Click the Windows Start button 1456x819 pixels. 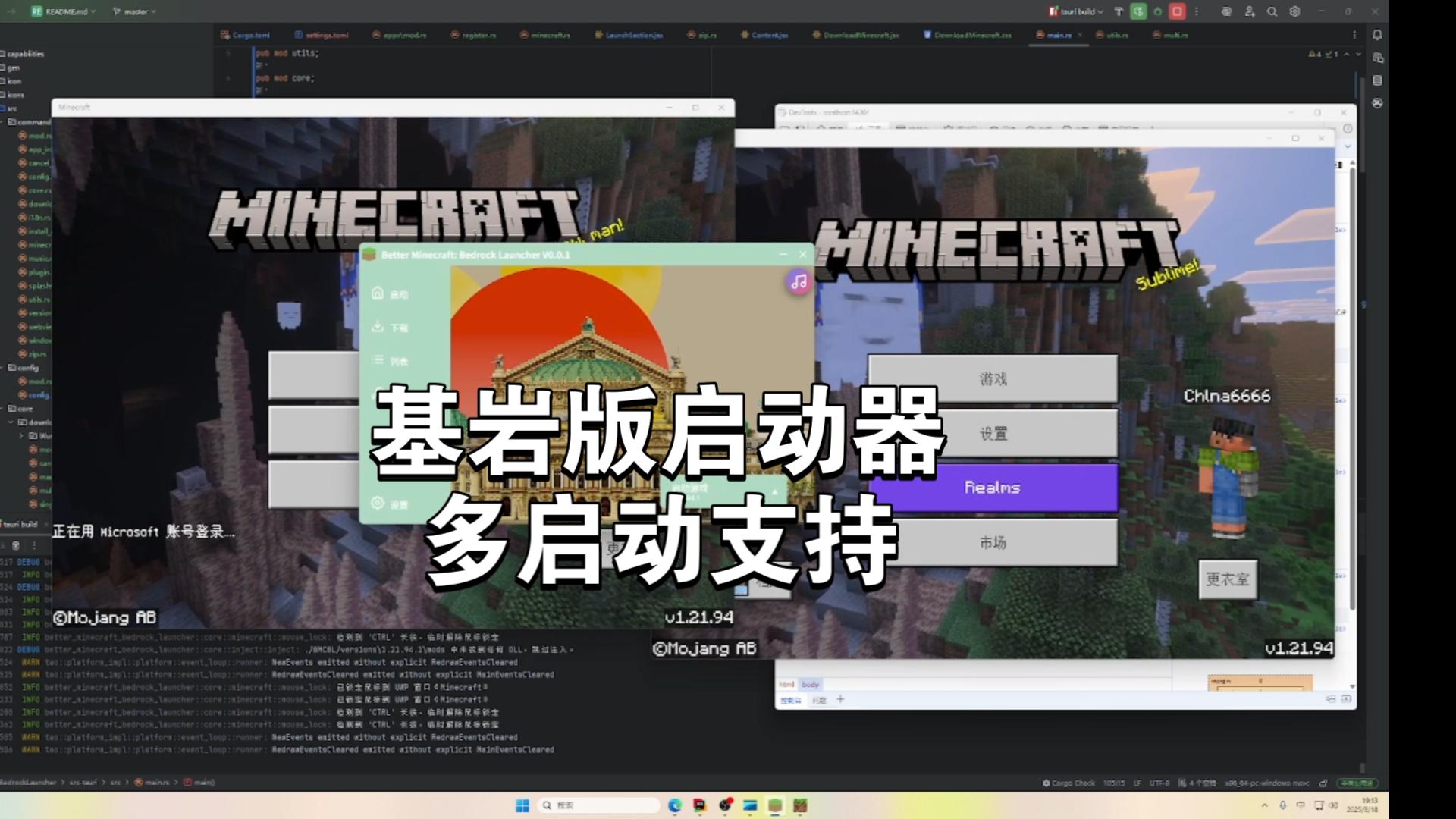522,805
